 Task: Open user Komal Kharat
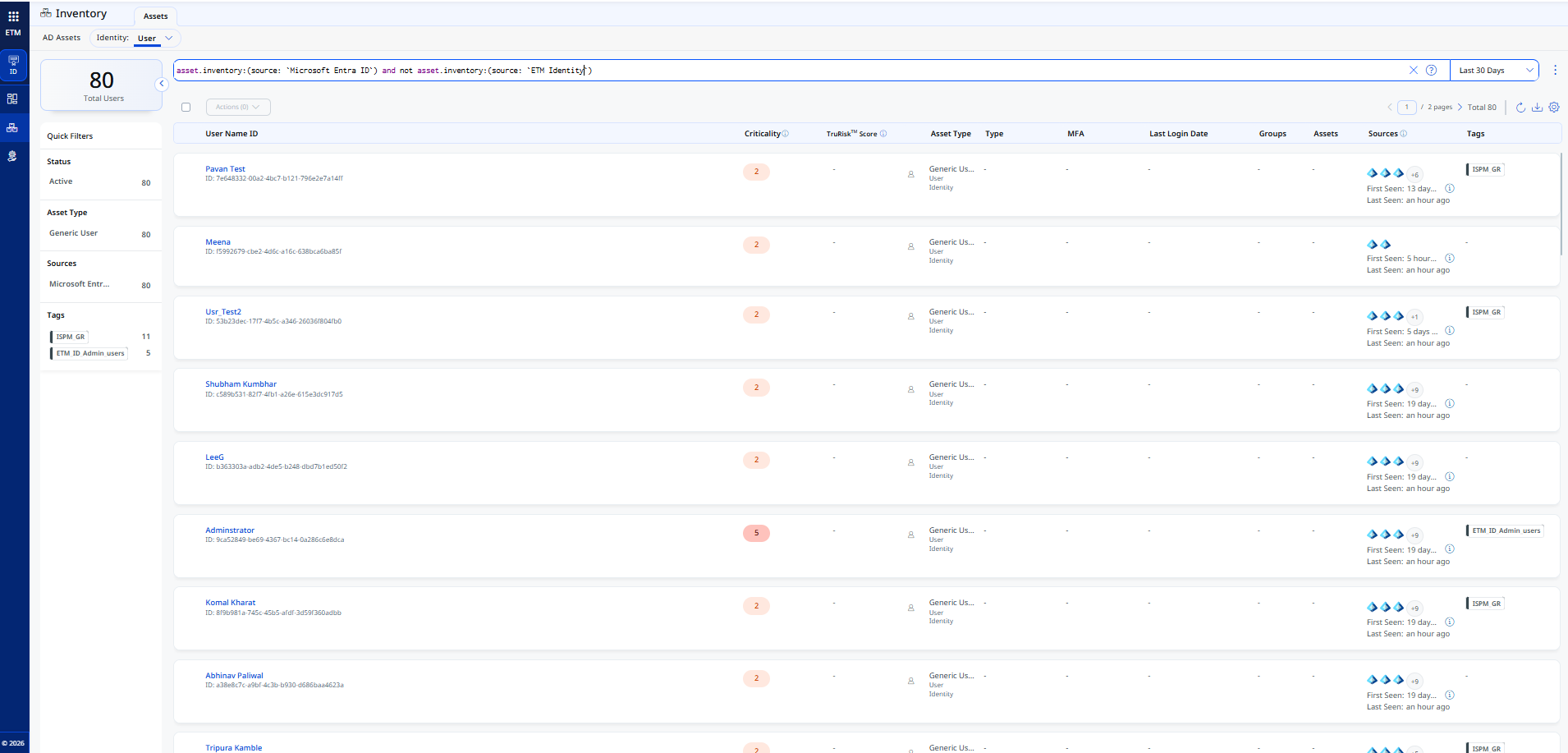coord(230,603)
